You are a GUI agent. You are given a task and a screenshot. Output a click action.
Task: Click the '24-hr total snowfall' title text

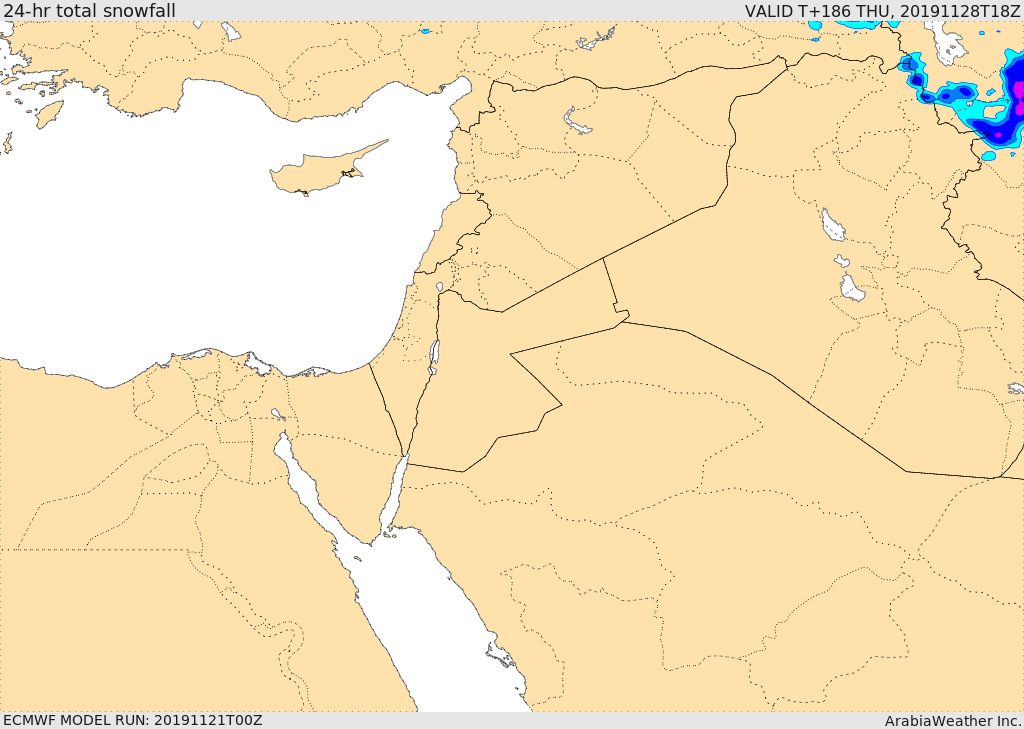coord(89,10)
